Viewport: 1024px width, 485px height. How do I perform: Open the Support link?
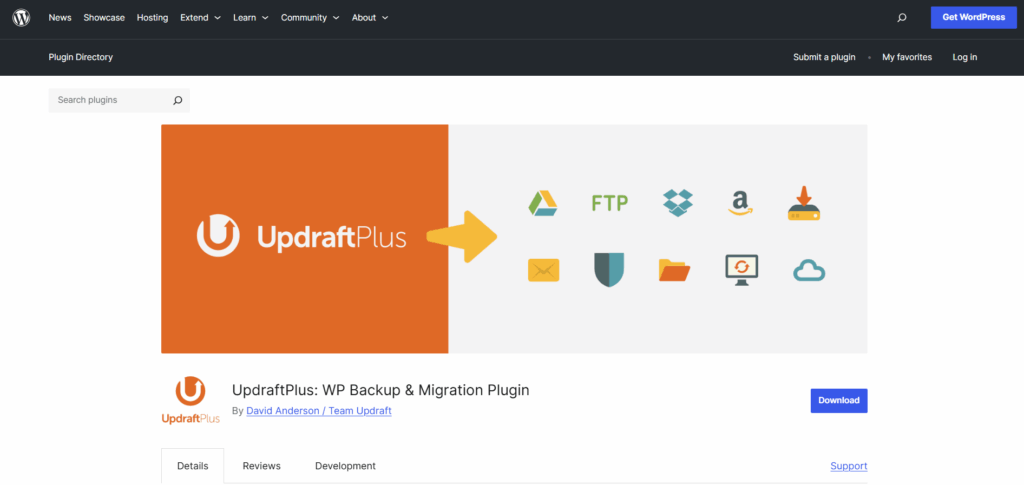click(x=848, y=466)
